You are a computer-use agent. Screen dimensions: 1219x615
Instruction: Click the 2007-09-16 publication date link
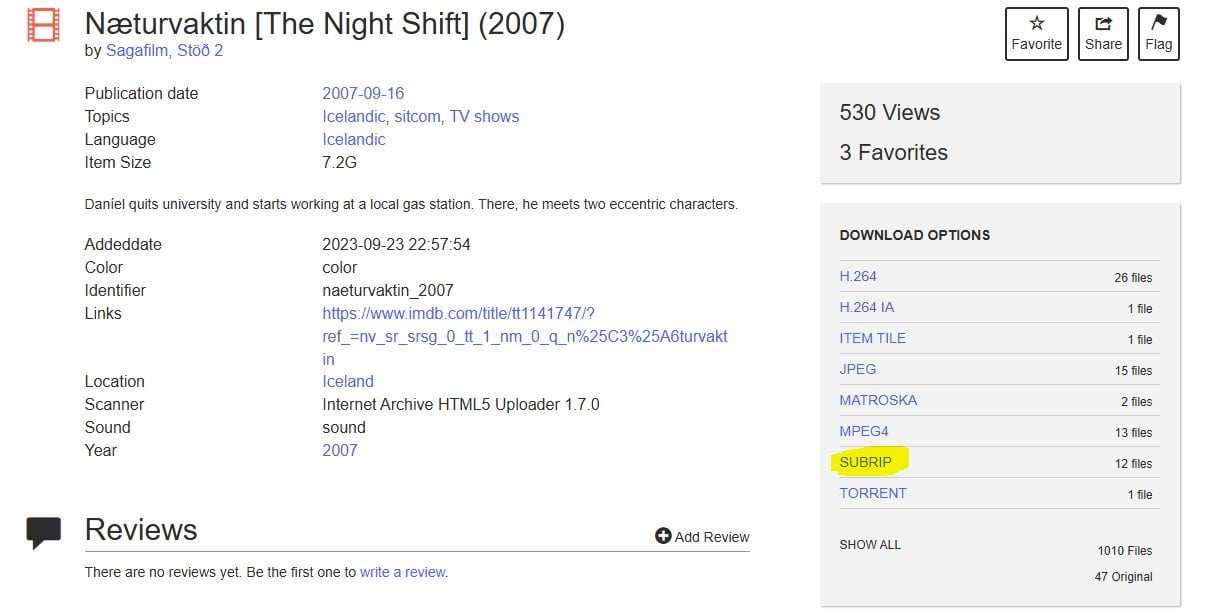(x=363, y=93)
